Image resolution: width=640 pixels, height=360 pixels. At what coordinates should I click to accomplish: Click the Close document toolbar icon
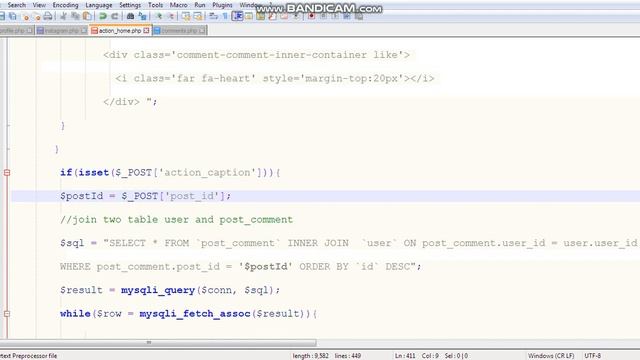(26, 16)
